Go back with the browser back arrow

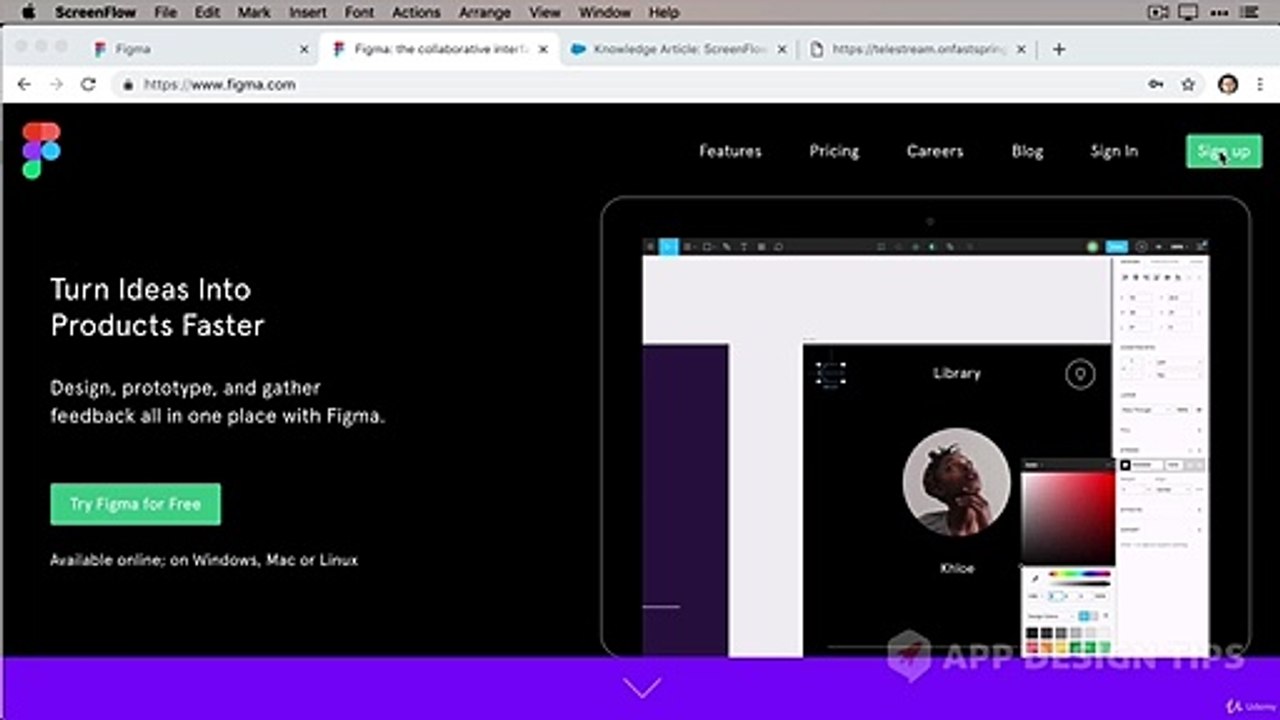pyautogui.click(x=24, y=85)
